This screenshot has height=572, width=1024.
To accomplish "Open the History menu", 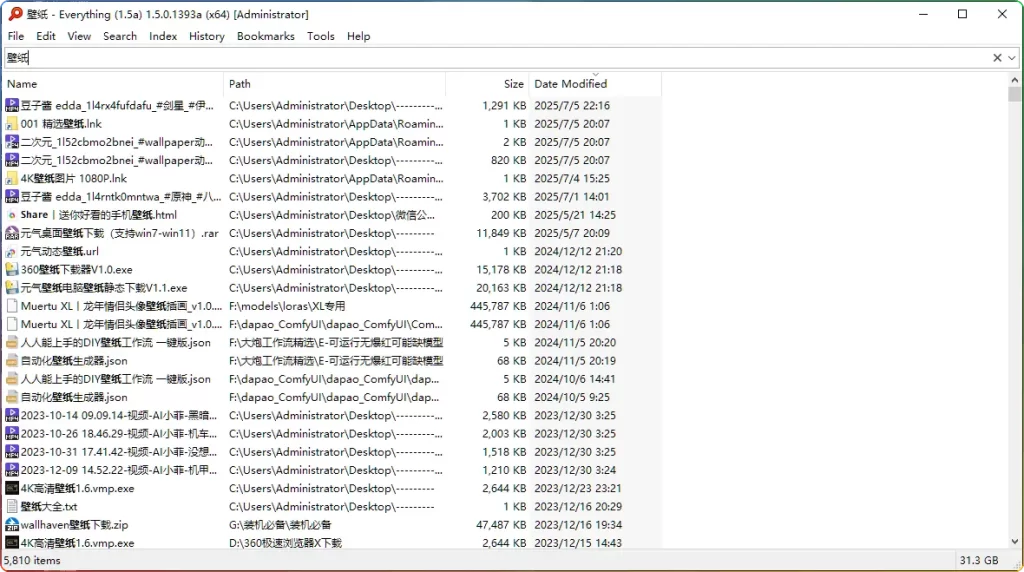I will (206, 36).
